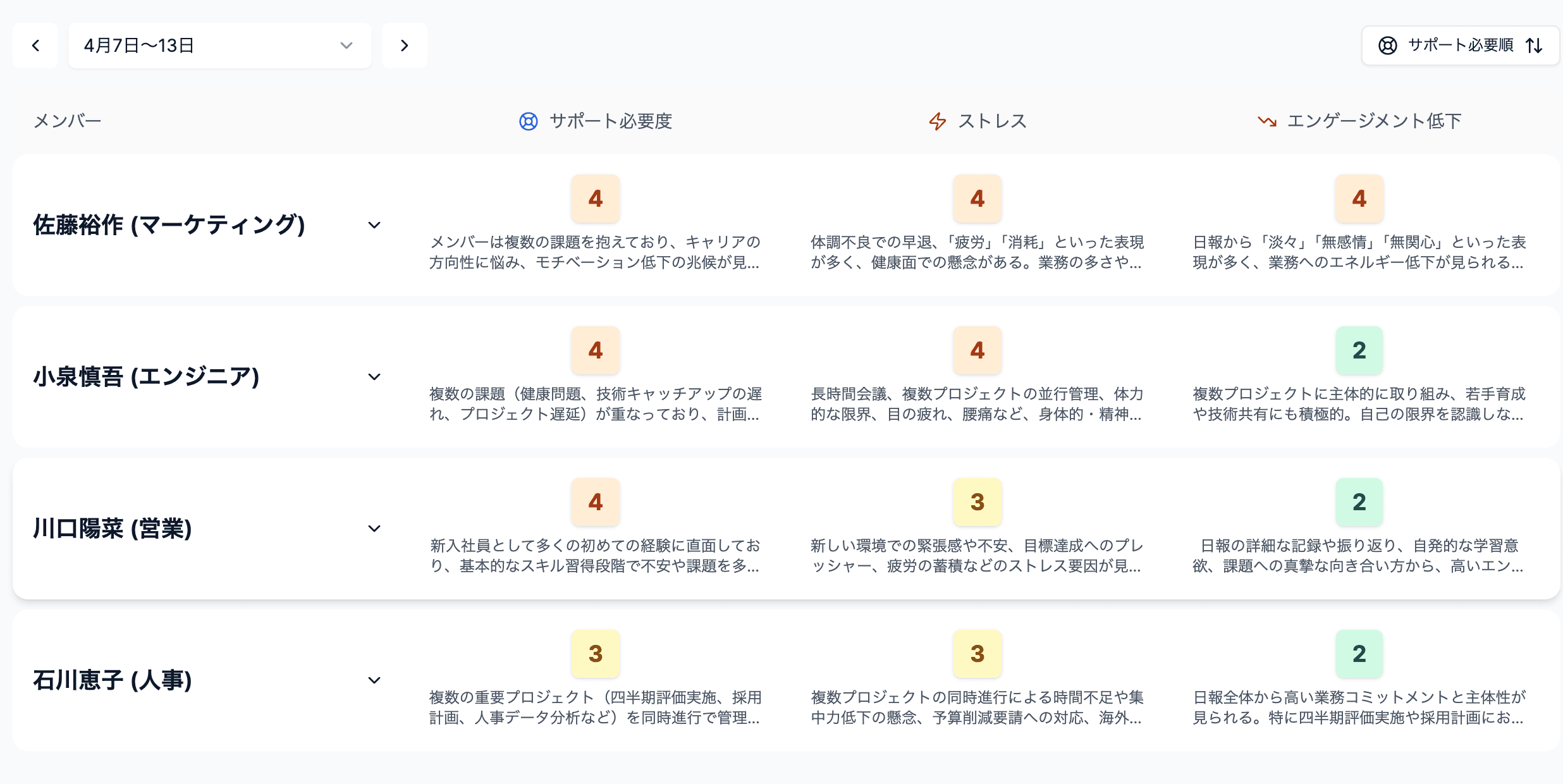1563x784 pixels.
Task: Expand 石川恵子's details
Action: 374,680
